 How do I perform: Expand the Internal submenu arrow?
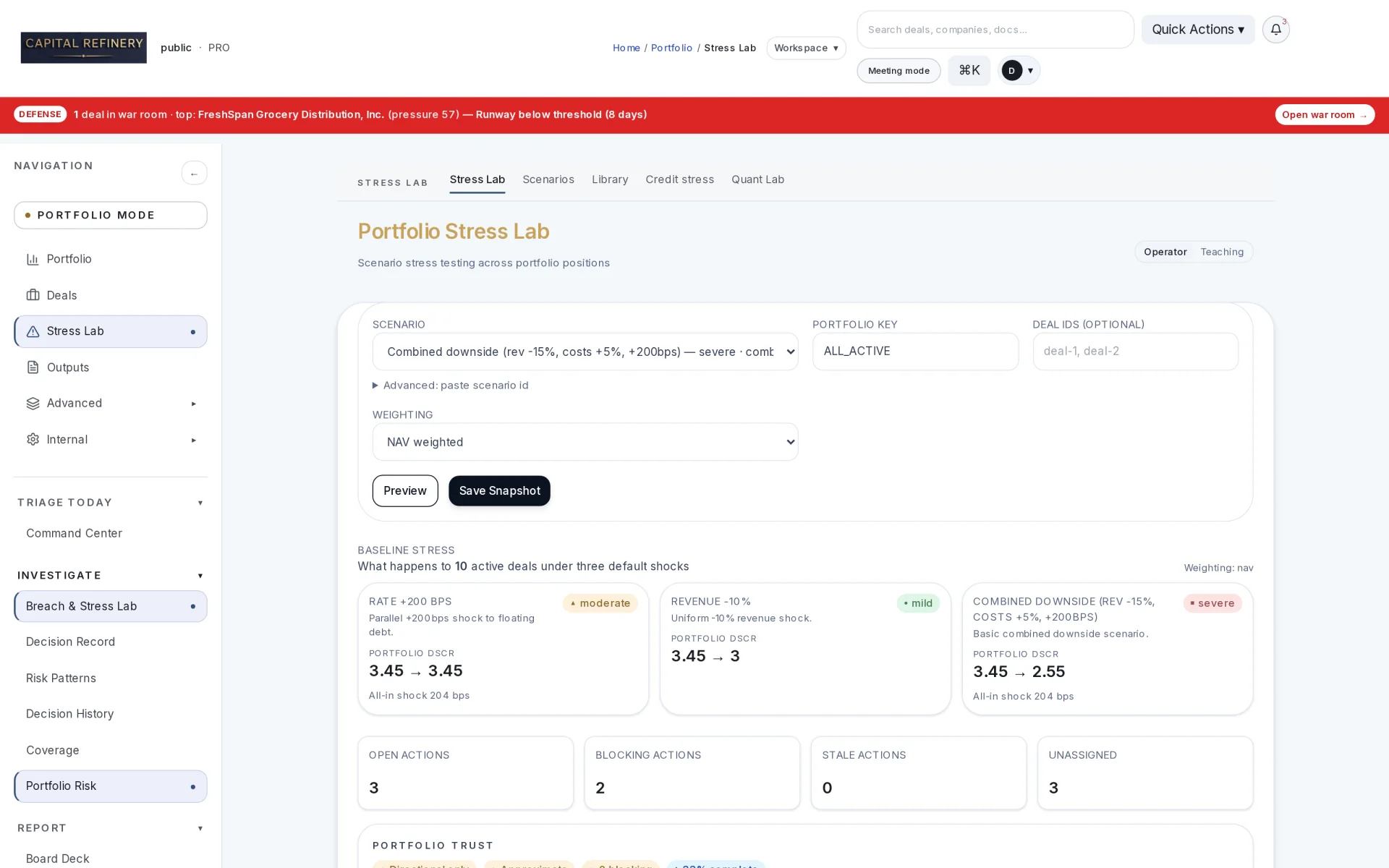193,440
